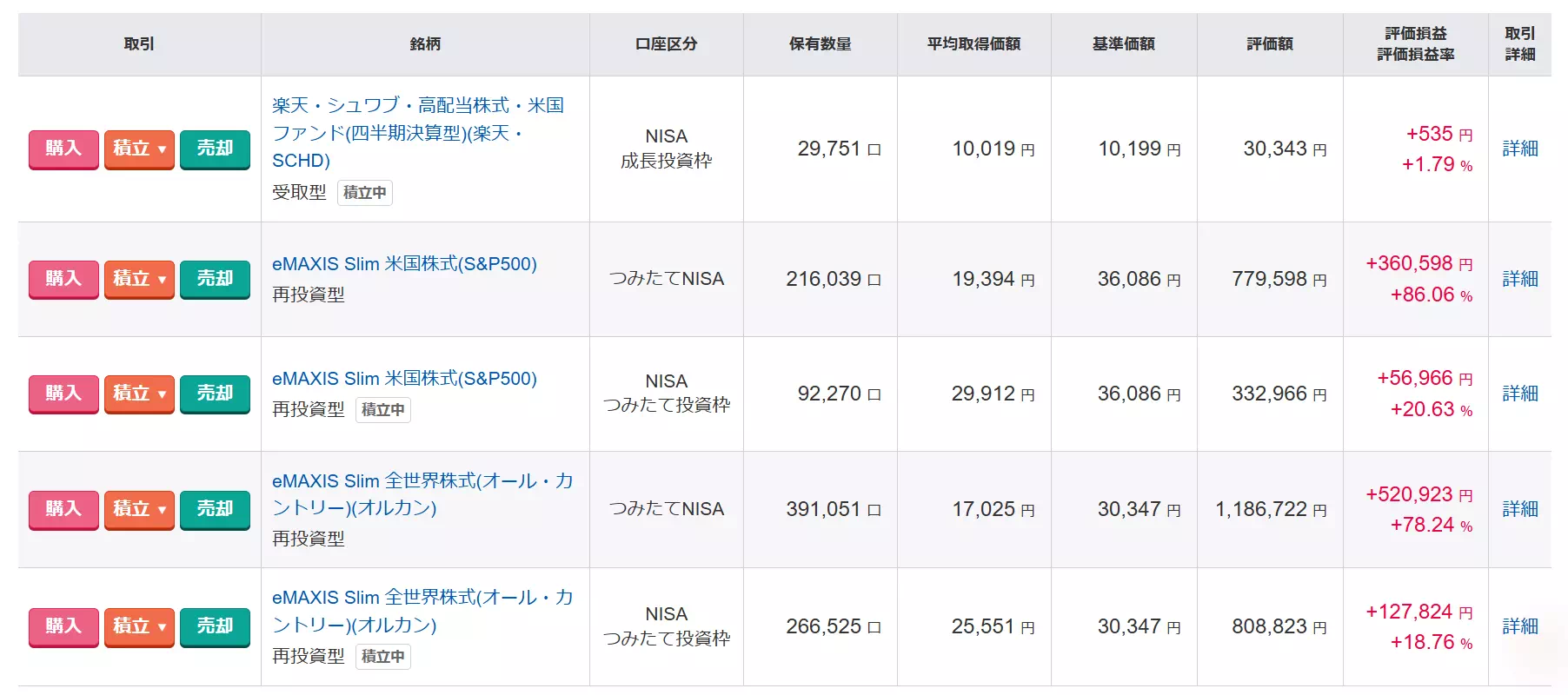Expand 積立 dropdown for S&P500 つみたてNISA row
1568x695 pixels.
(x=139, y=279)
